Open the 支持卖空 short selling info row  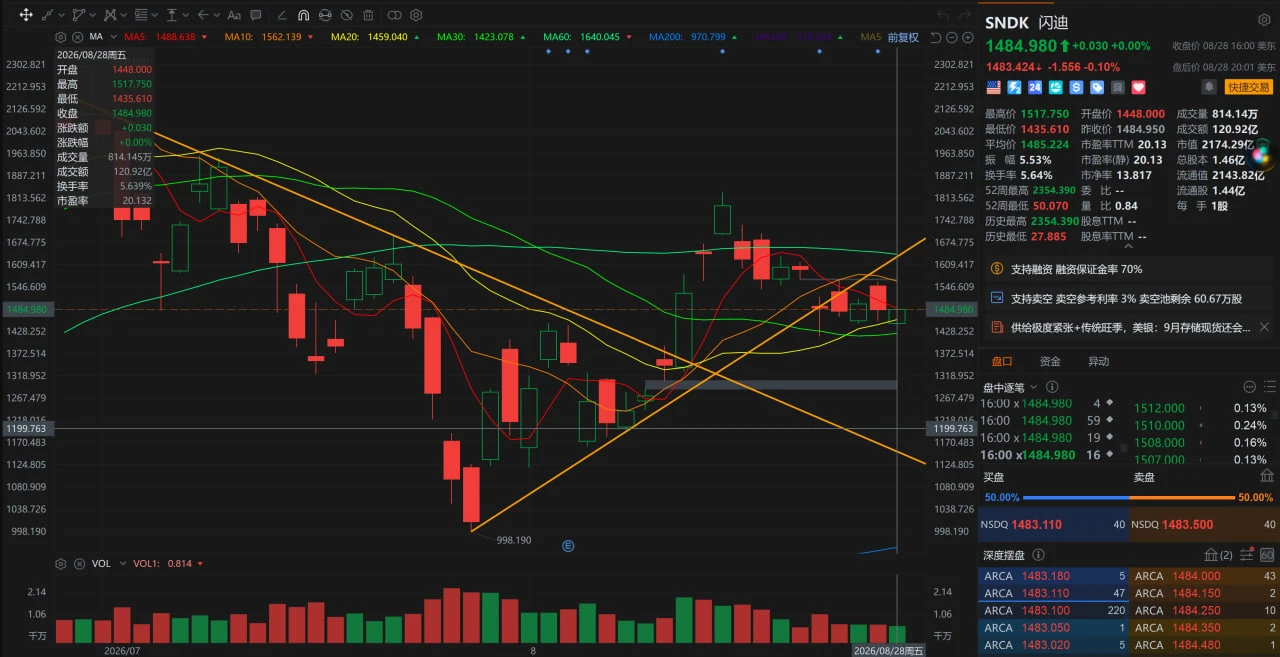[x=1129, y=298]
